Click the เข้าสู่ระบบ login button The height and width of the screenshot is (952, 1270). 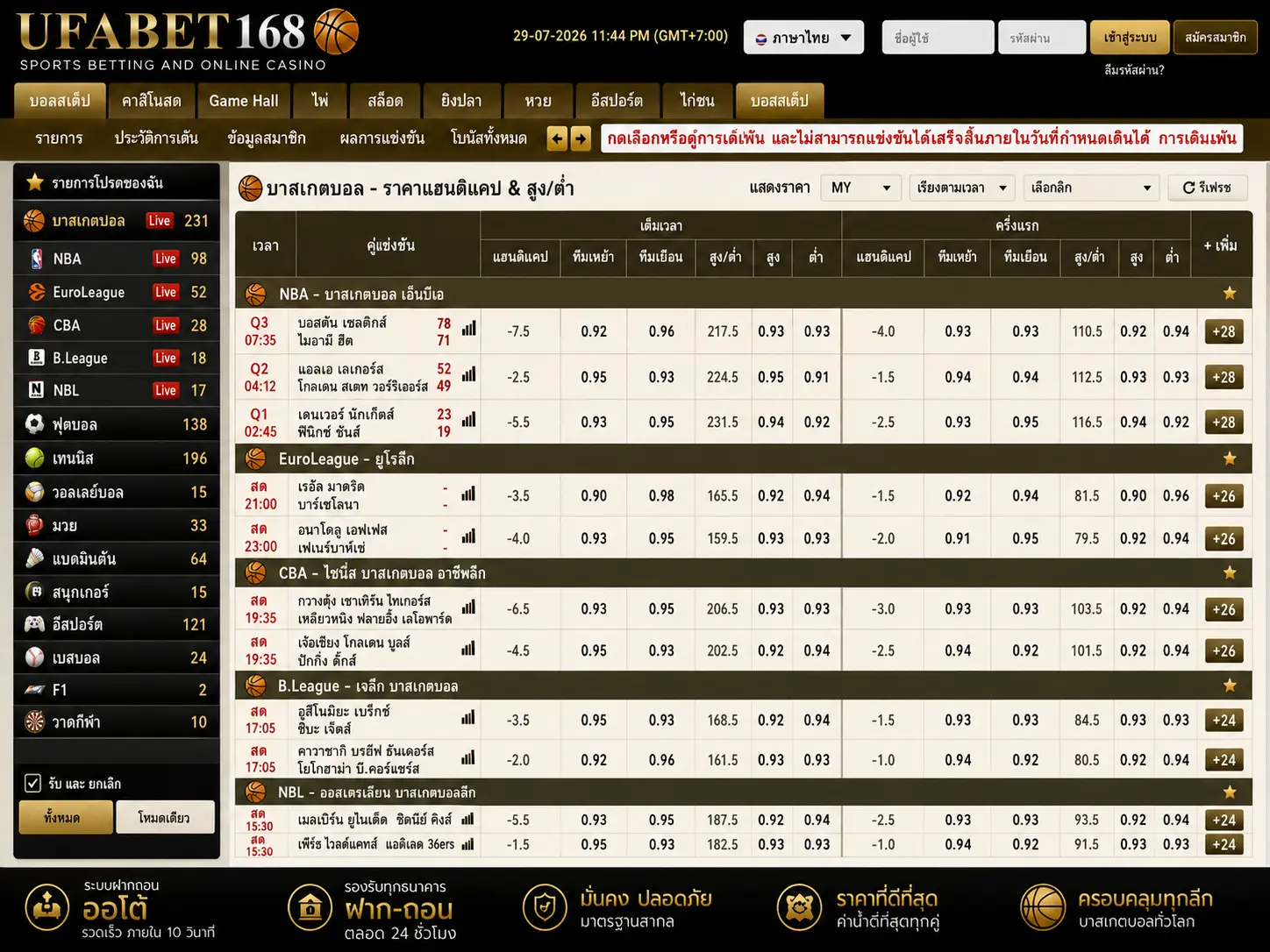1130,38
